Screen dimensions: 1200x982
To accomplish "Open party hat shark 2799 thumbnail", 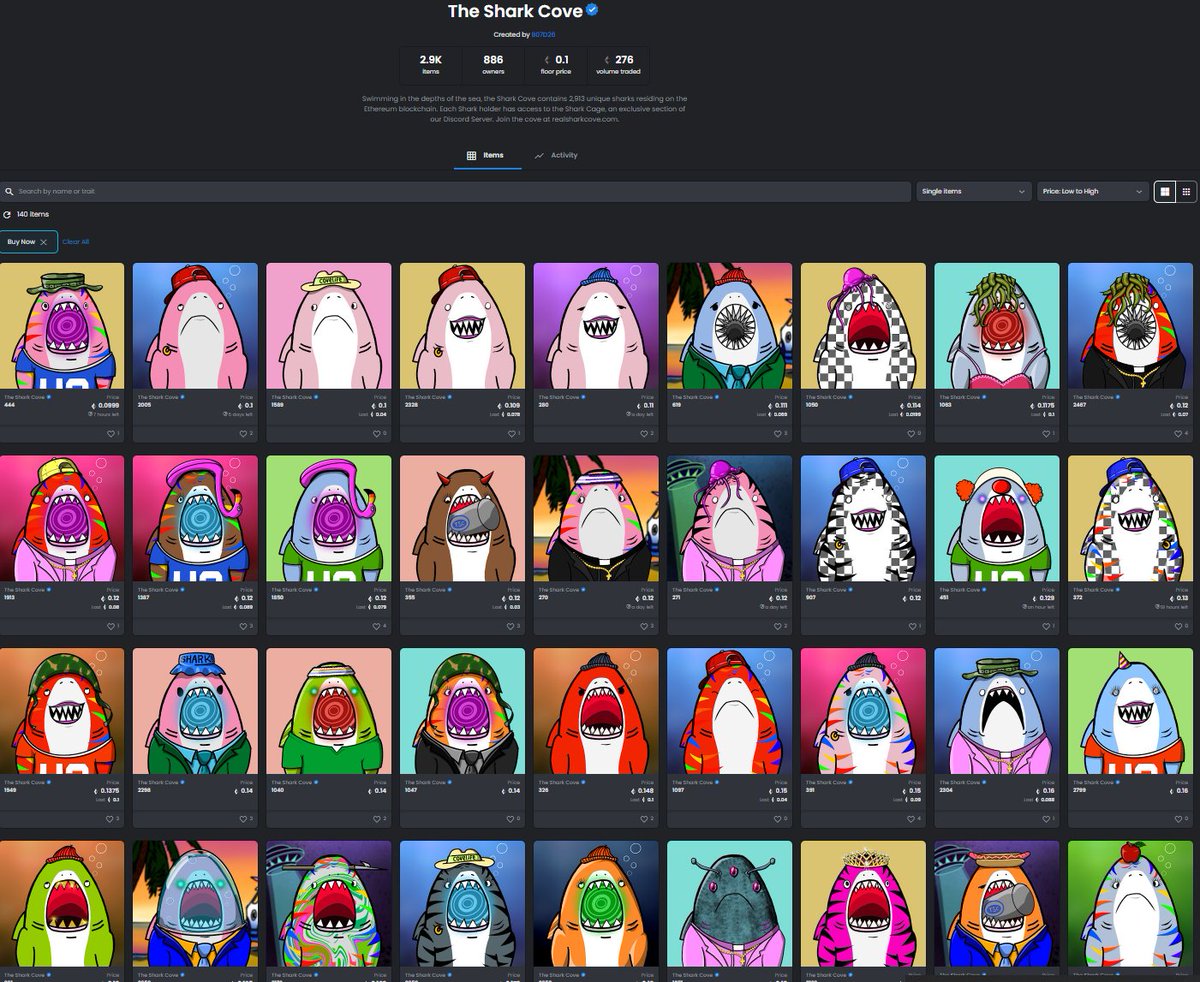I will (1130, 712).
